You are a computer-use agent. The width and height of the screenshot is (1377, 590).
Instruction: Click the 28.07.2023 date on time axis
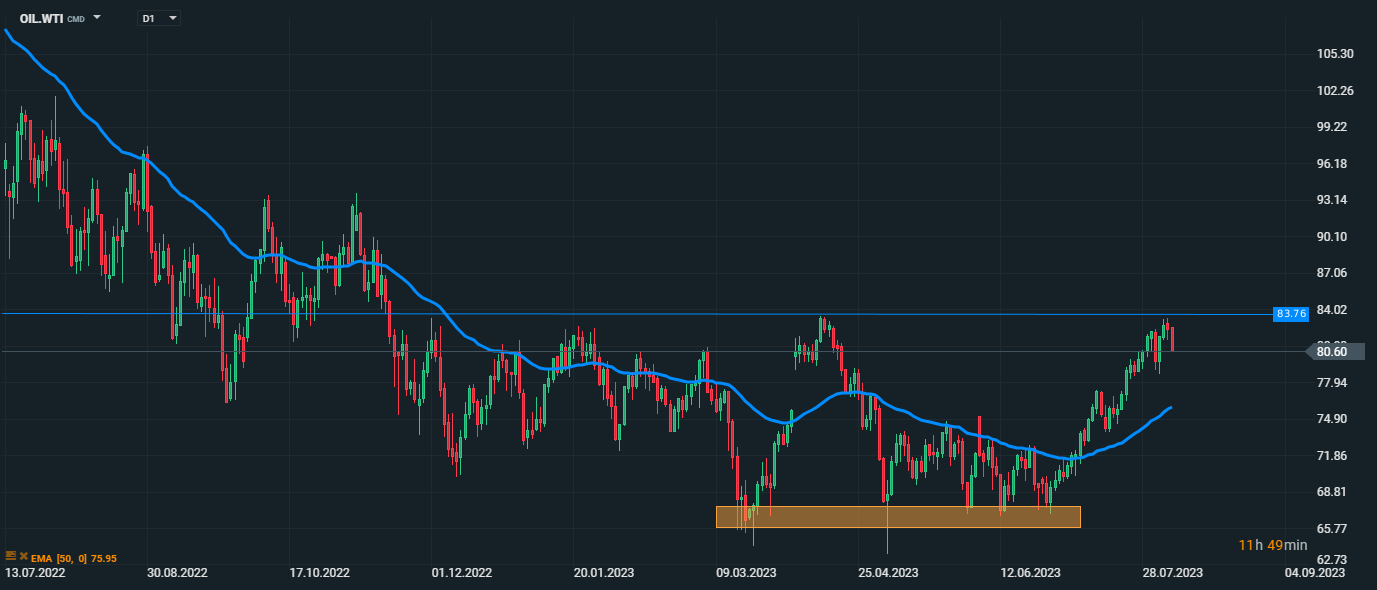[x=1172, y=573]
